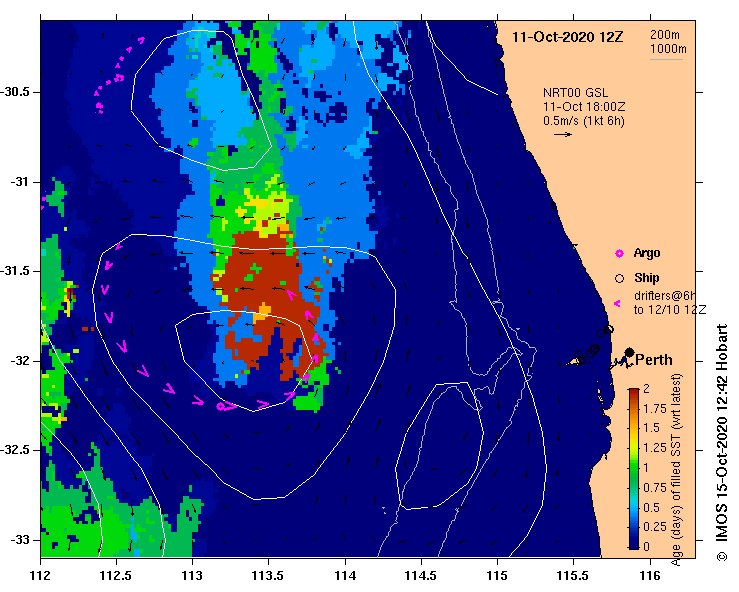Click the 'Perth' city label
739x592 pixels.
[x=654, y=360]
